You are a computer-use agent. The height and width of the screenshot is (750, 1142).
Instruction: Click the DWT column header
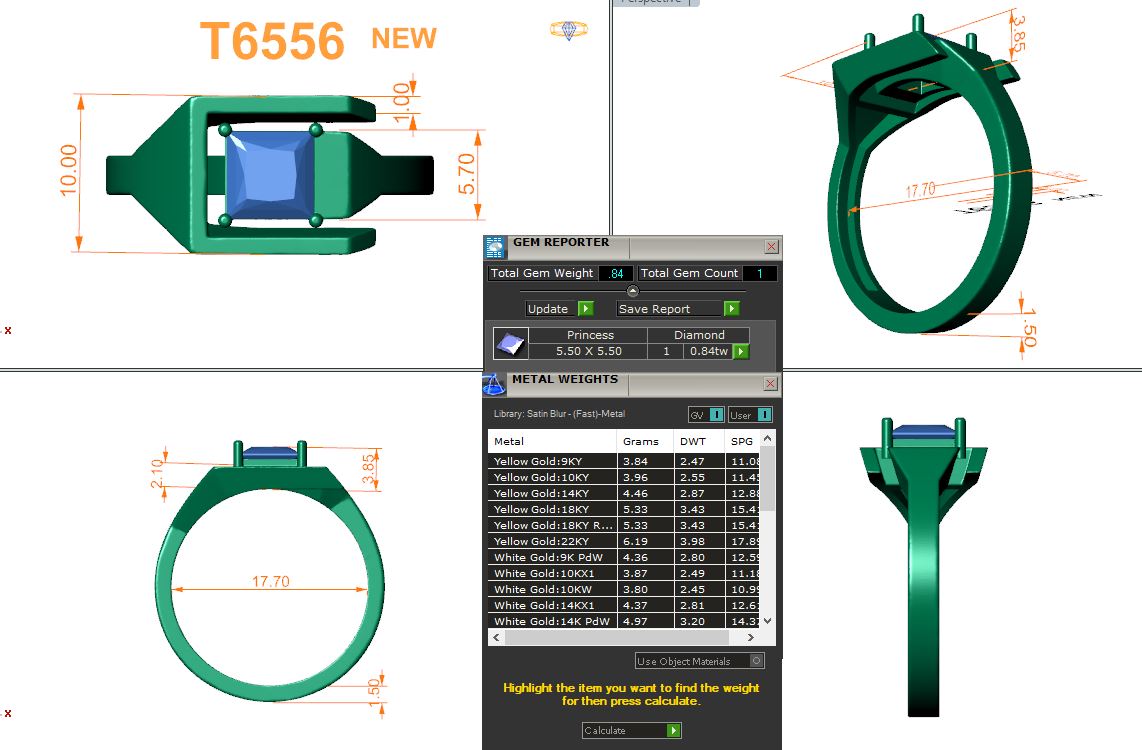pos(699,441)
